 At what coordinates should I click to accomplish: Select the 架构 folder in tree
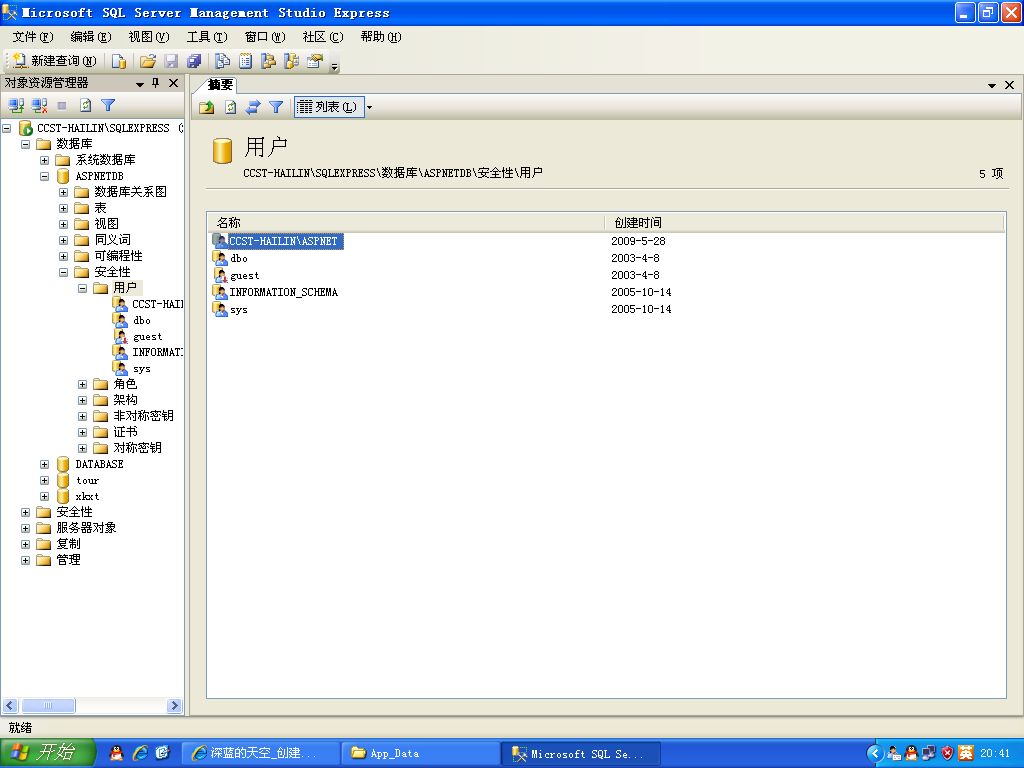pyautogui.click(x=125, y=400)
